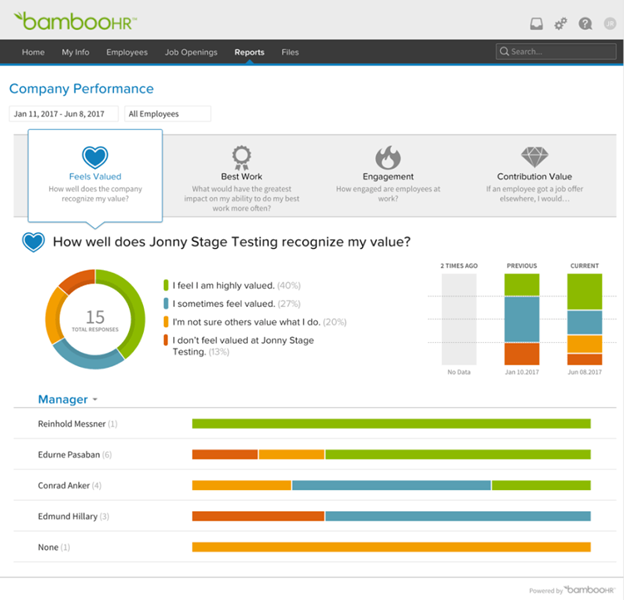
Task: Open the user profile avatar
Action: tap(610, 24)
